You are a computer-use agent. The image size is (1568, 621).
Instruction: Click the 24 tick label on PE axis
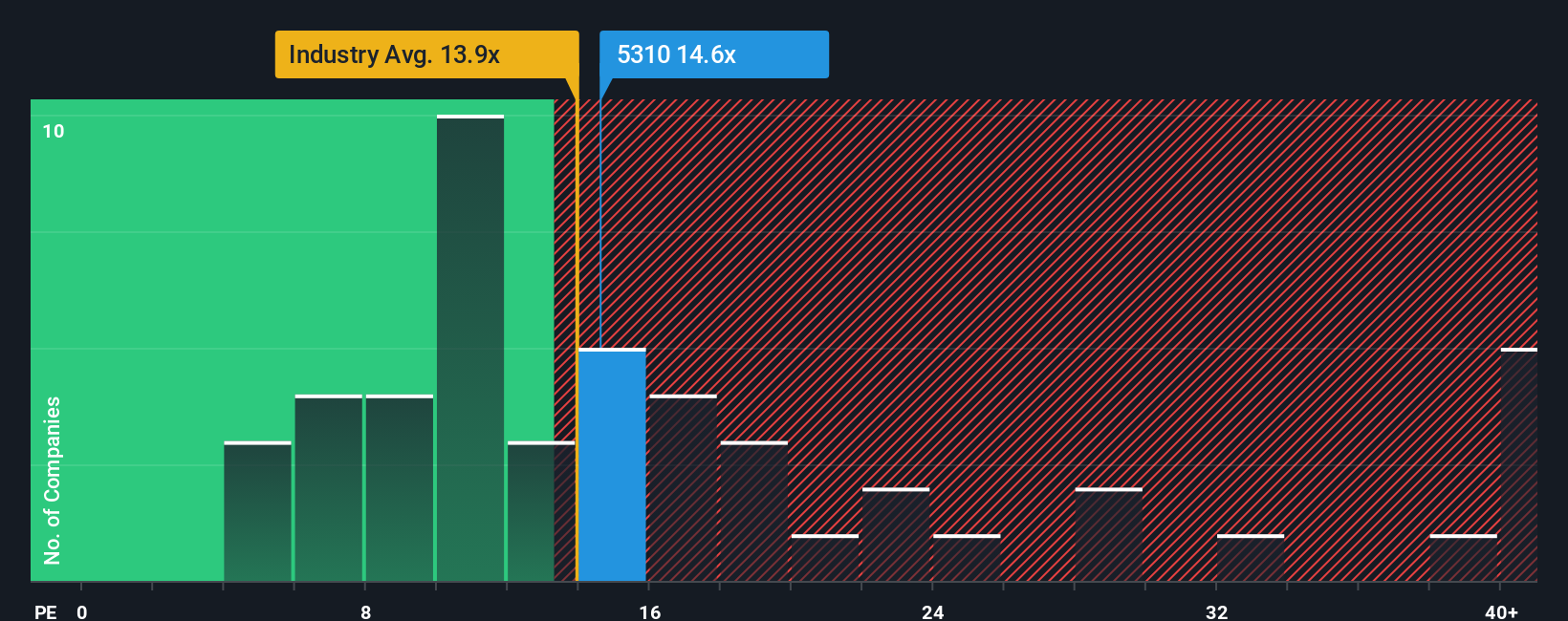(x=933, y=611)
